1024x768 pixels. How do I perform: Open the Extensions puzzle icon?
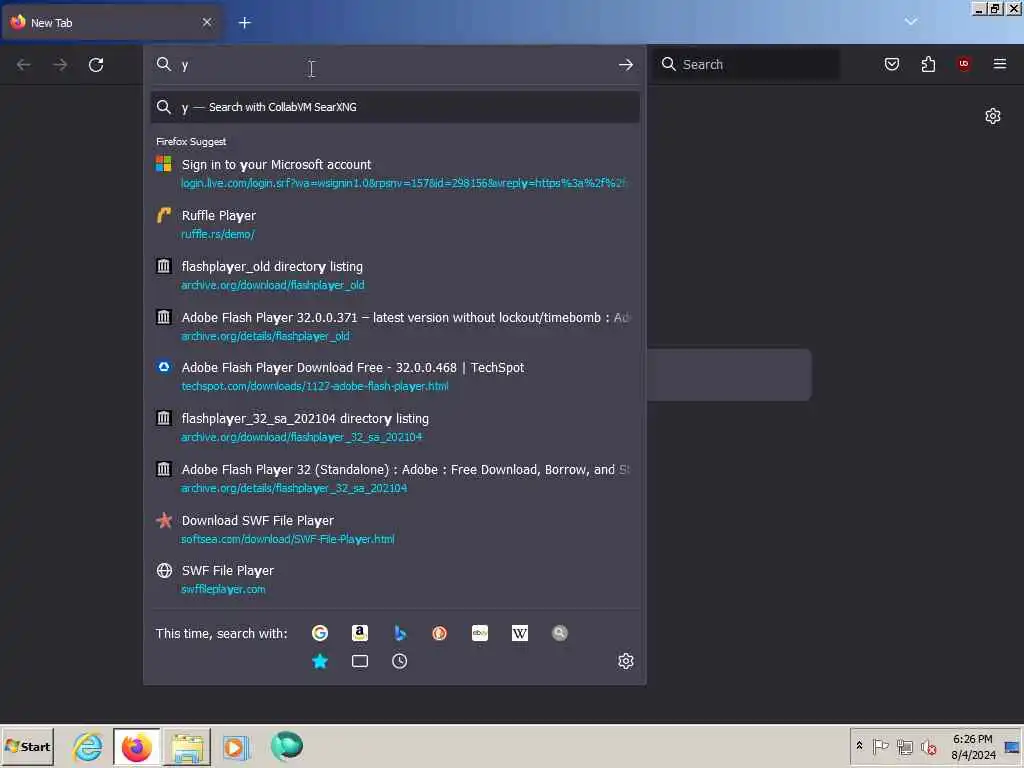(928, 64)
